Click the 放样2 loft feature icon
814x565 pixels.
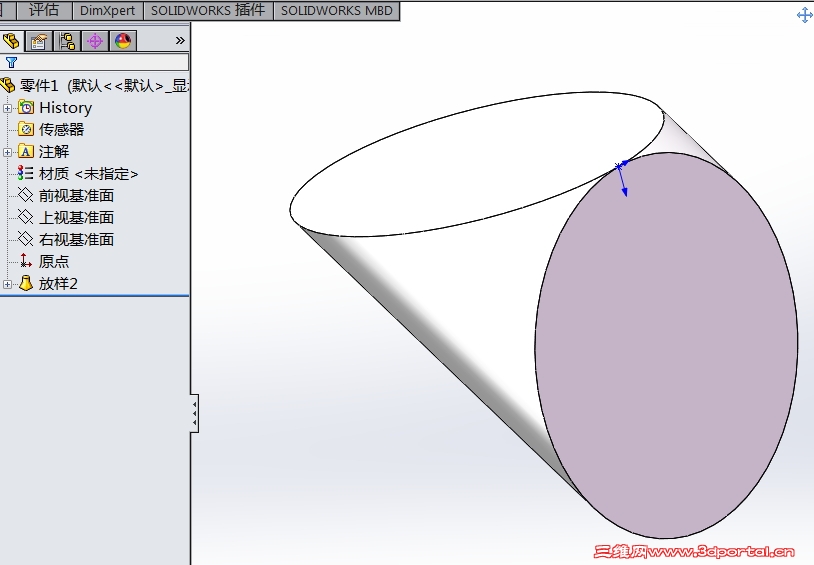(25, 284)
